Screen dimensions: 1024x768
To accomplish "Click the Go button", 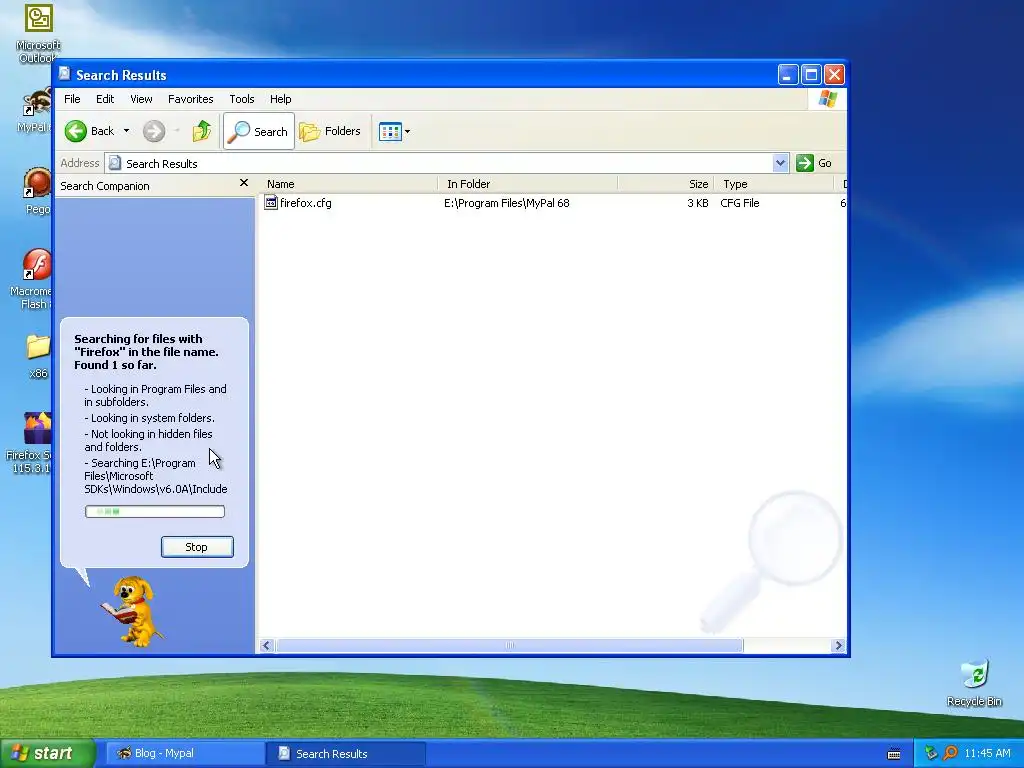I will [x=814, y=163].
